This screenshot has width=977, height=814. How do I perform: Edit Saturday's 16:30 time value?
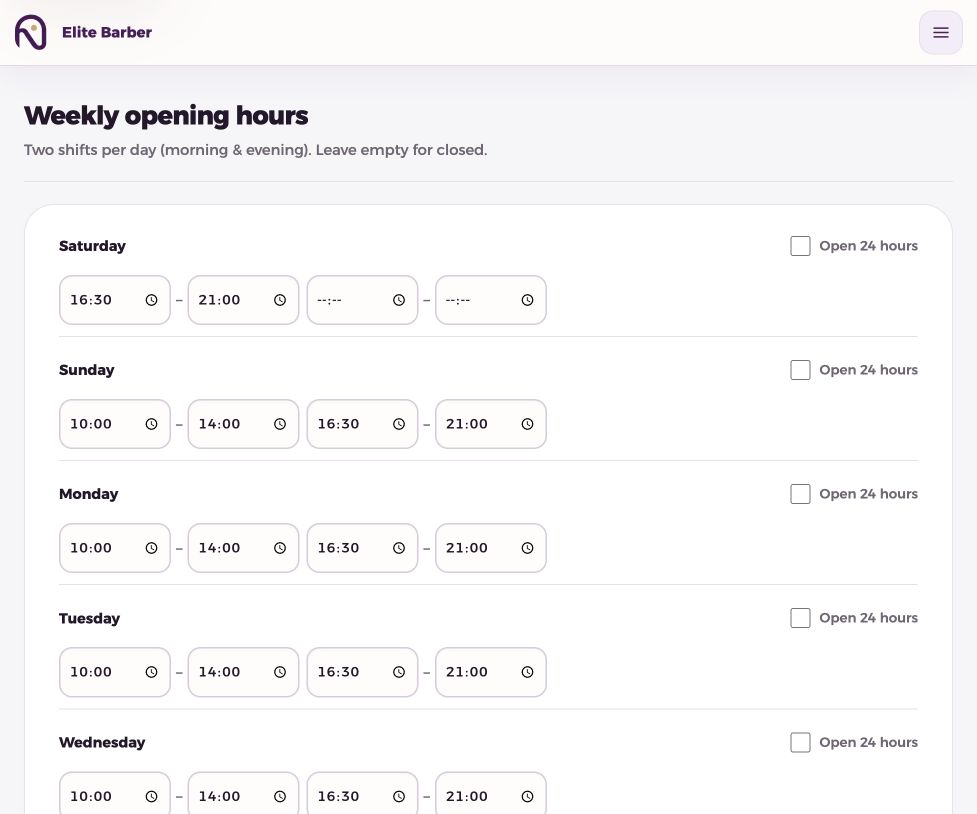click(x=115, y=300)
